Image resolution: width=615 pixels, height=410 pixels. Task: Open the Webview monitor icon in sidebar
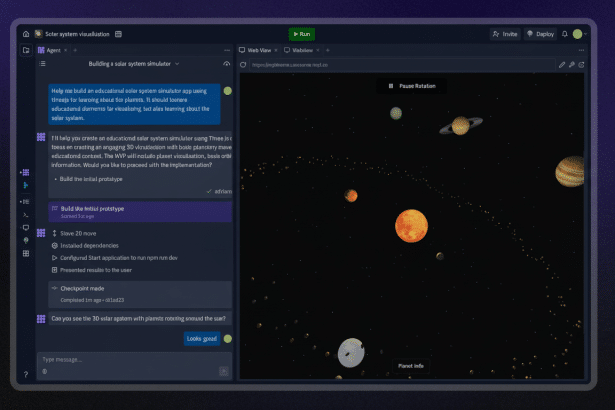(25, 228)
